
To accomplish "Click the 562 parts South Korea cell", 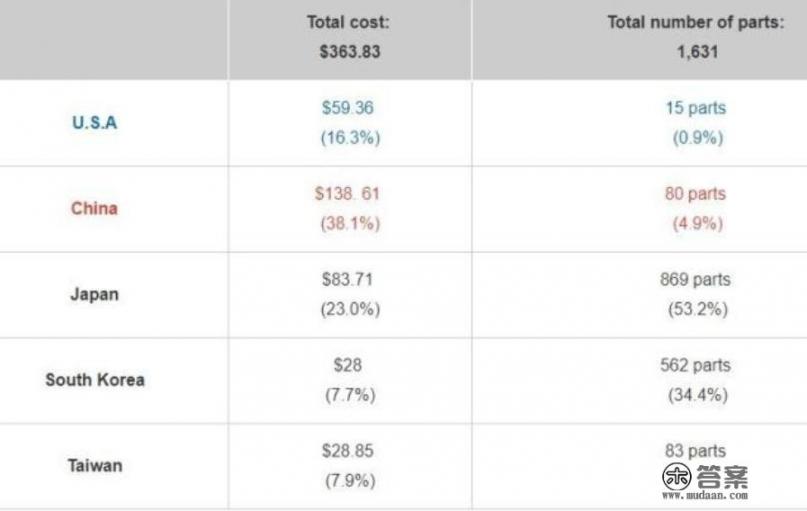I will pos(696,380).
